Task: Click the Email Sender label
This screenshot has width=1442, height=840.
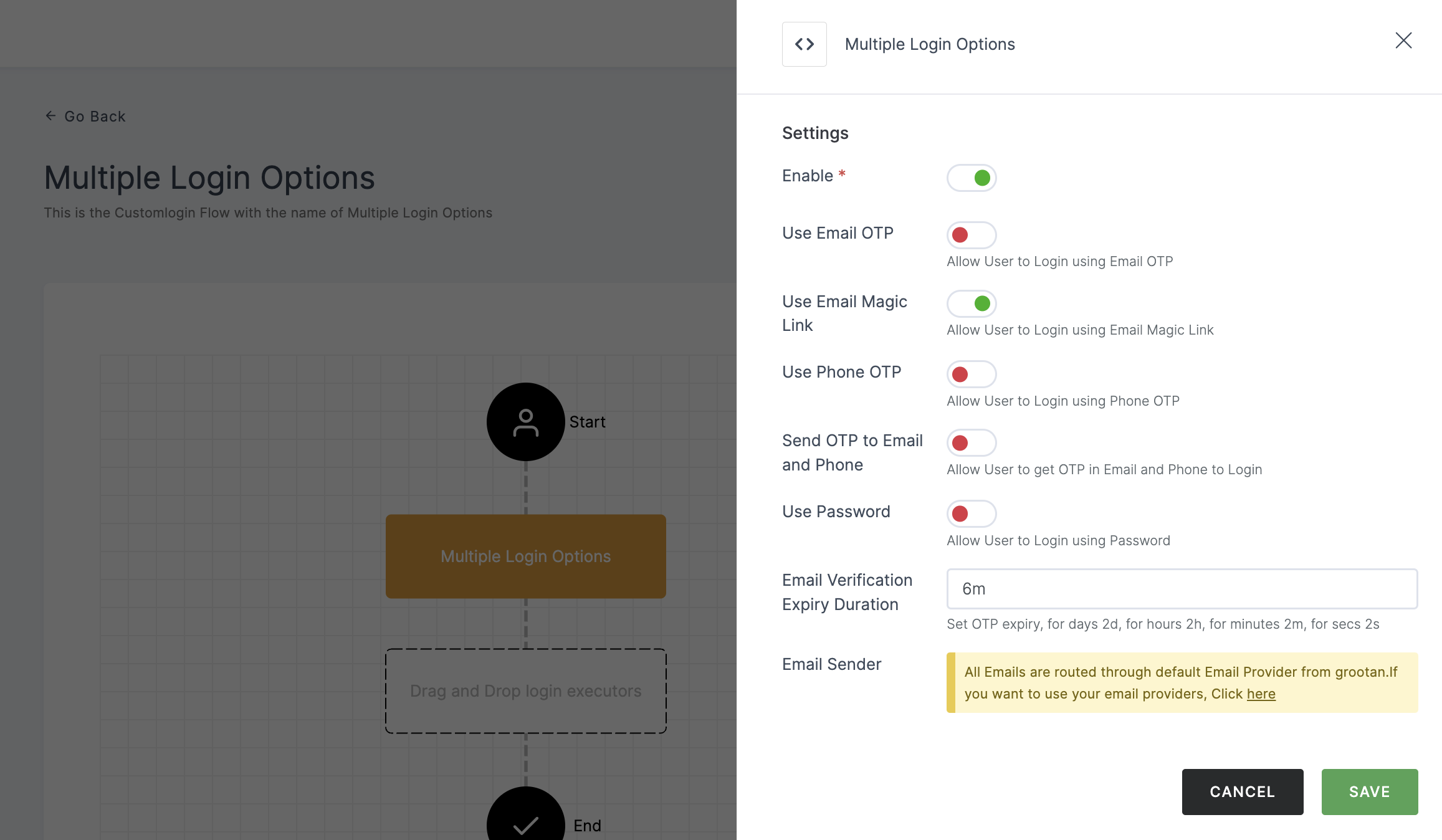Action: click(831, 664)
